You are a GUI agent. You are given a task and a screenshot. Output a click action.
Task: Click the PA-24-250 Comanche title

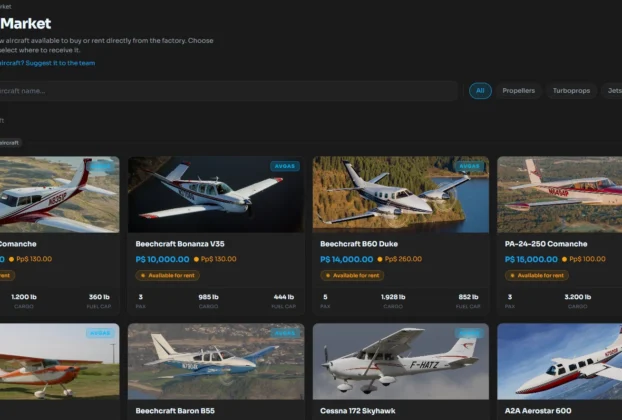[546, 244]
